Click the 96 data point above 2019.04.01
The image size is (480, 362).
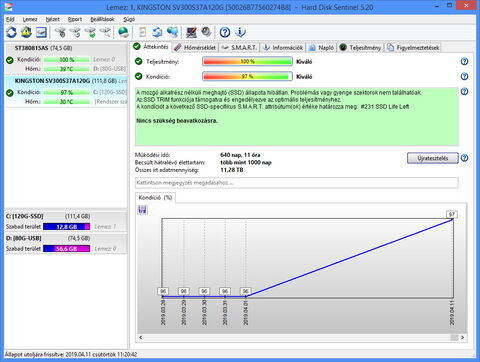click(x=245, y=291)
